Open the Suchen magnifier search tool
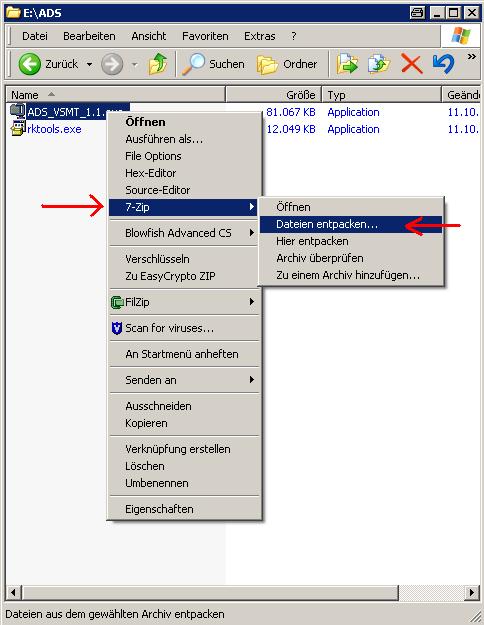Image resolution: width=484 pixels, height=625 pixels. coord(194,64)
